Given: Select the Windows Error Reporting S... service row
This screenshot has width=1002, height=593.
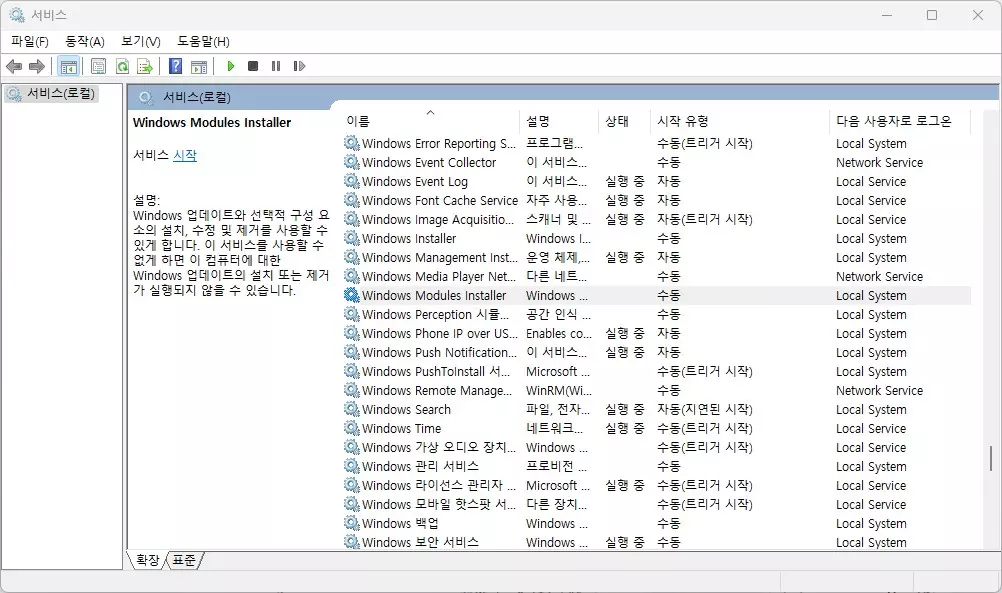Looking at the screenshot, I should (x=657, y=143).
